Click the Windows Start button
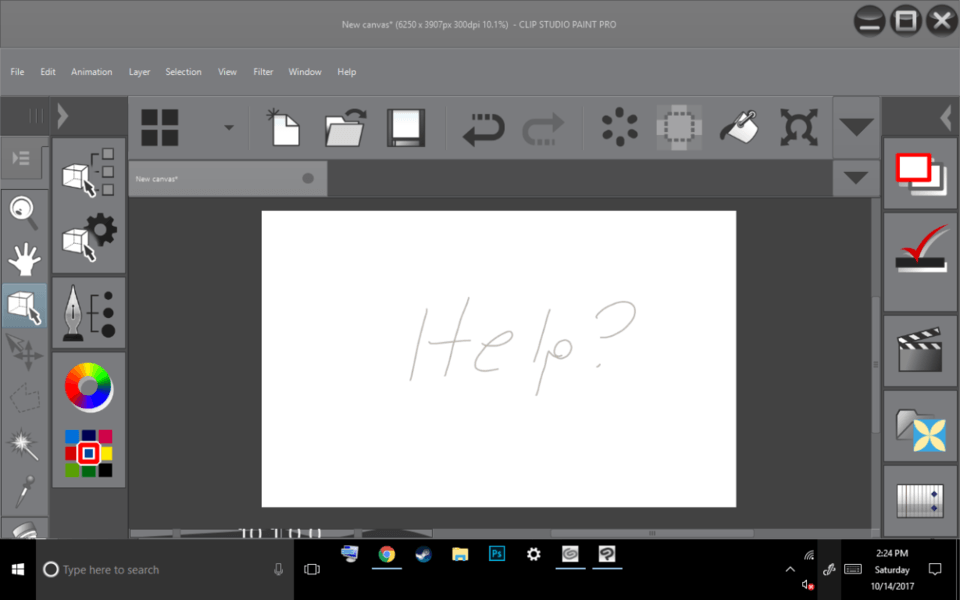 pos(18,569)
